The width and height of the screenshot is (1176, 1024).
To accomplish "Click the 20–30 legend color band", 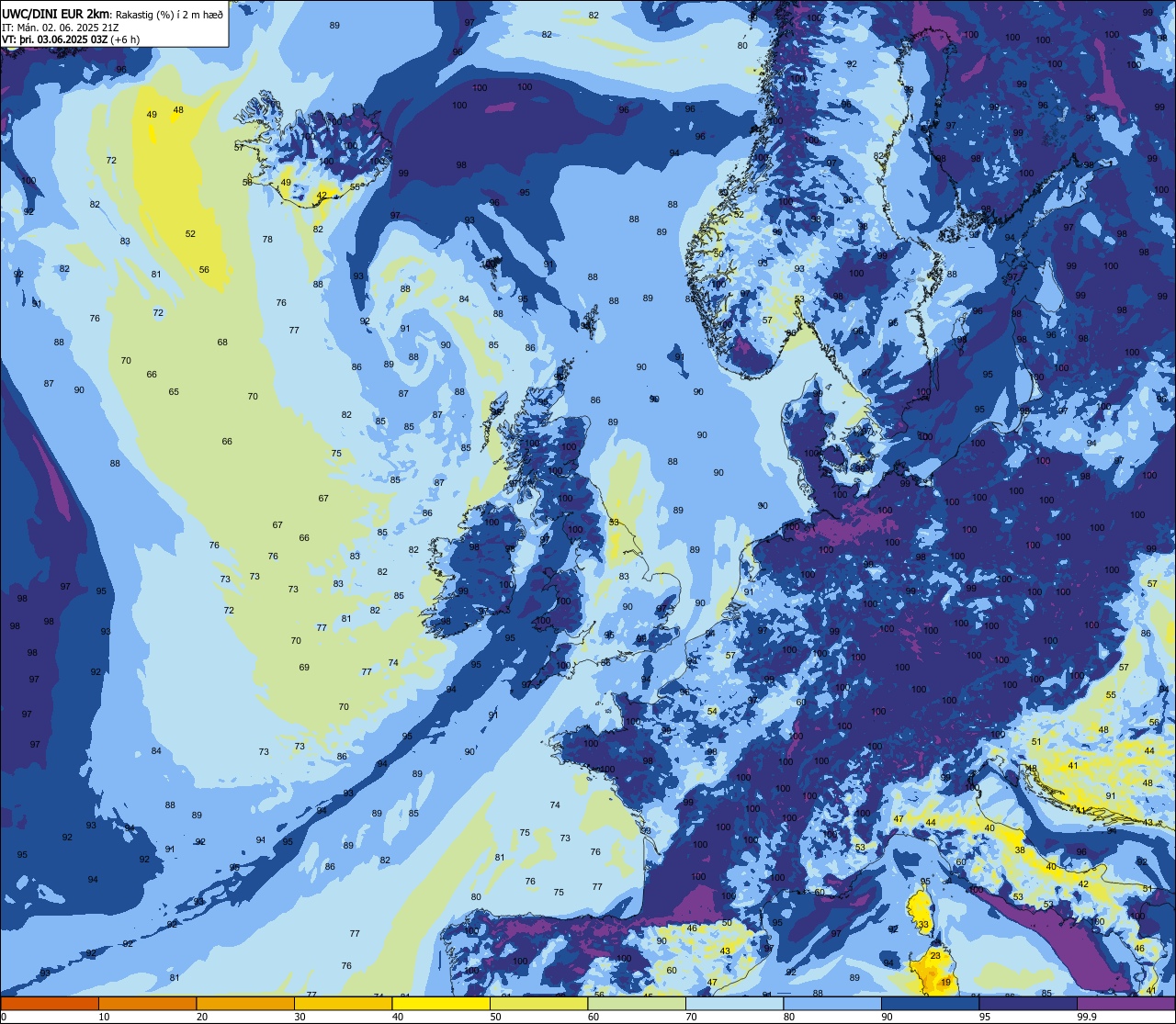I will coord(245,1003).
